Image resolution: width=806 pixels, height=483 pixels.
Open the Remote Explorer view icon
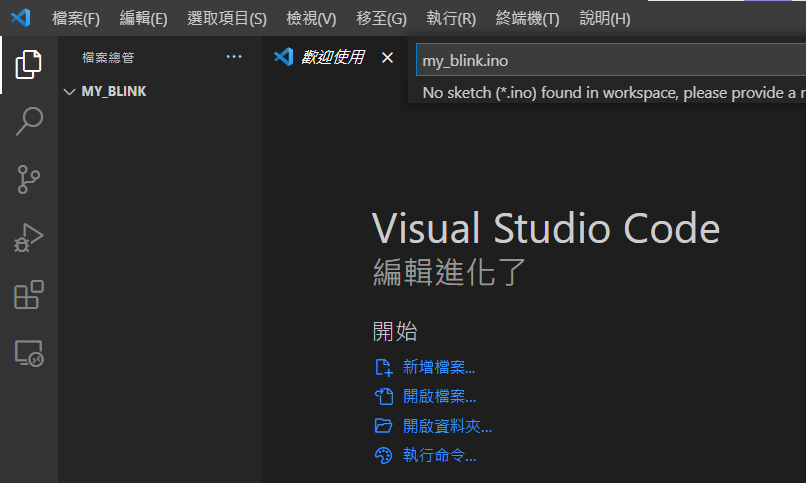click(x=29, y=353)
